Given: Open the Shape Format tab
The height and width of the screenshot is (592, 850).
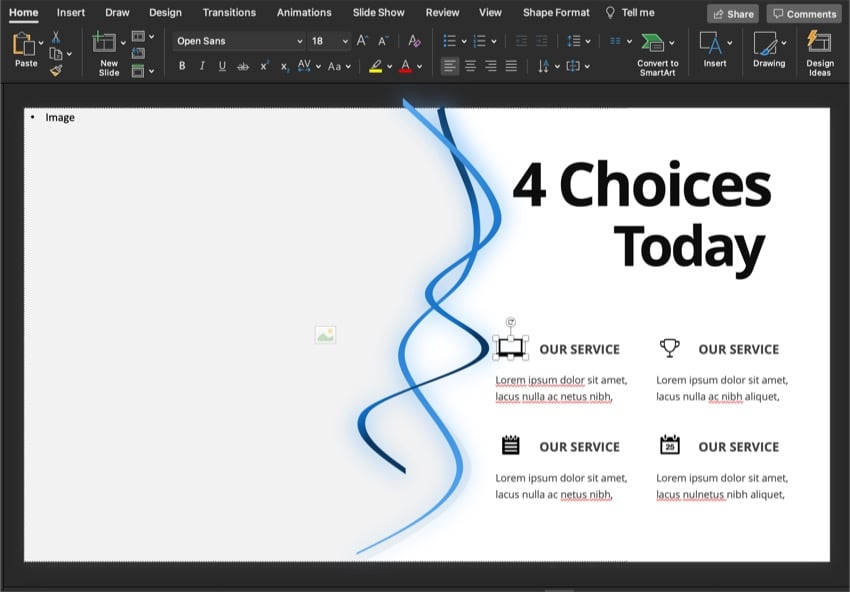Looking at the screenshot, I should (x=556, y=13).
